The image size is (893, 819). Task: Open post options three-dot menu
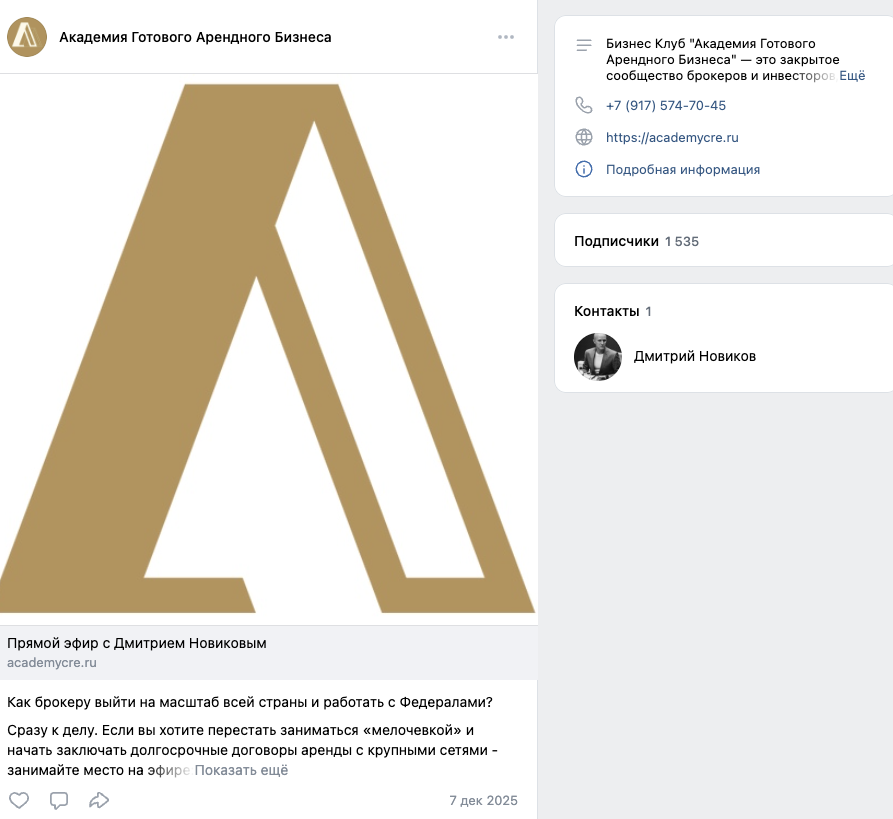click(506, 38)
